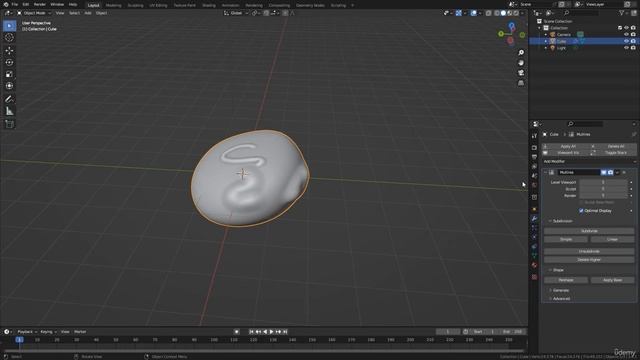Click the Camera object icon in outliner
Screen dimensions: 640x360
pos(553,35)
